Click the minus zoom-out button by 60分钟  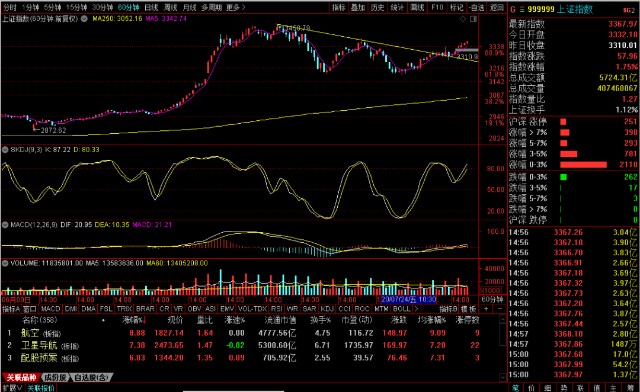click(500, 309)
